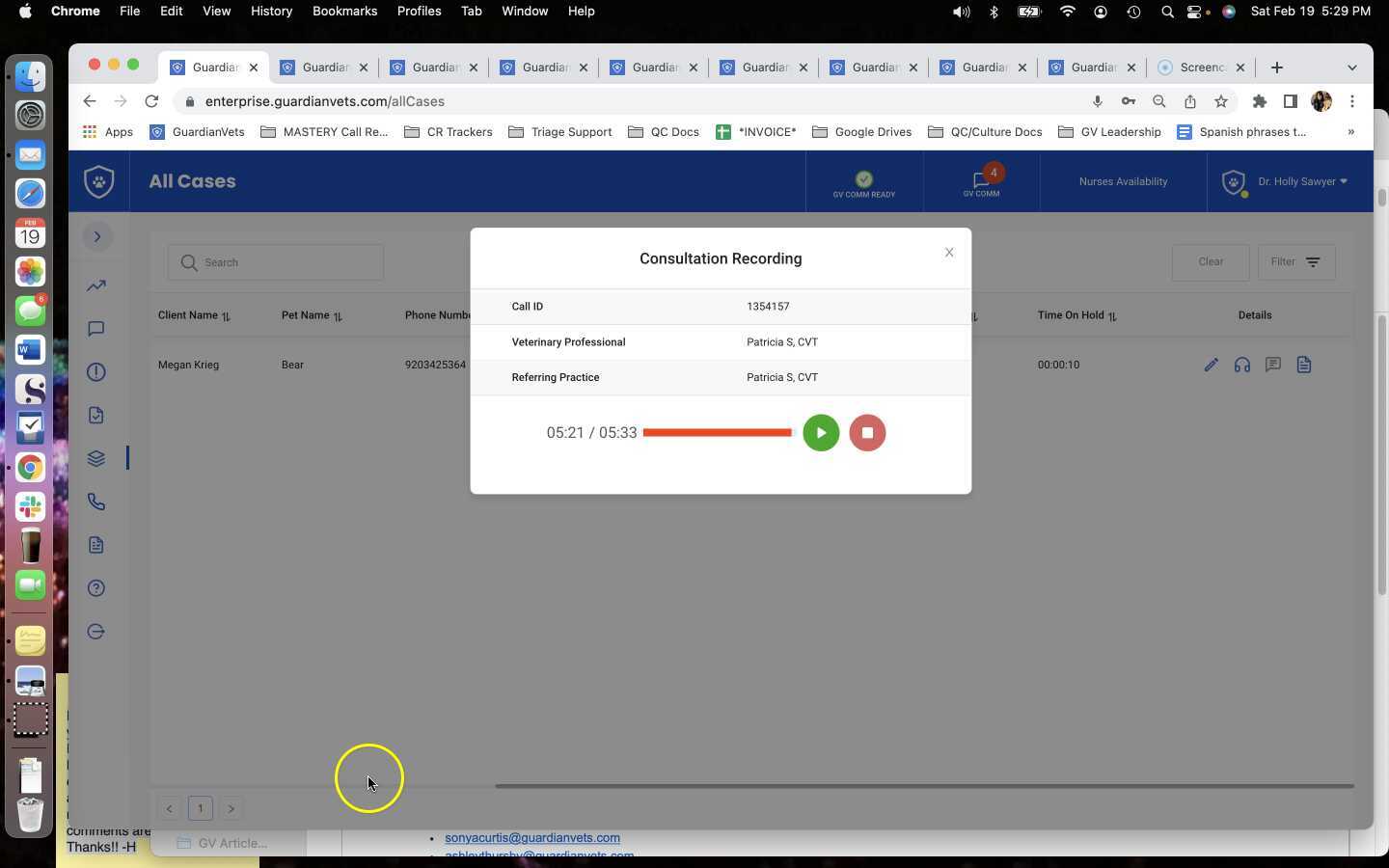
Task: Open the case comments bubble icon for Bear
Action: tap(1273, 365)
